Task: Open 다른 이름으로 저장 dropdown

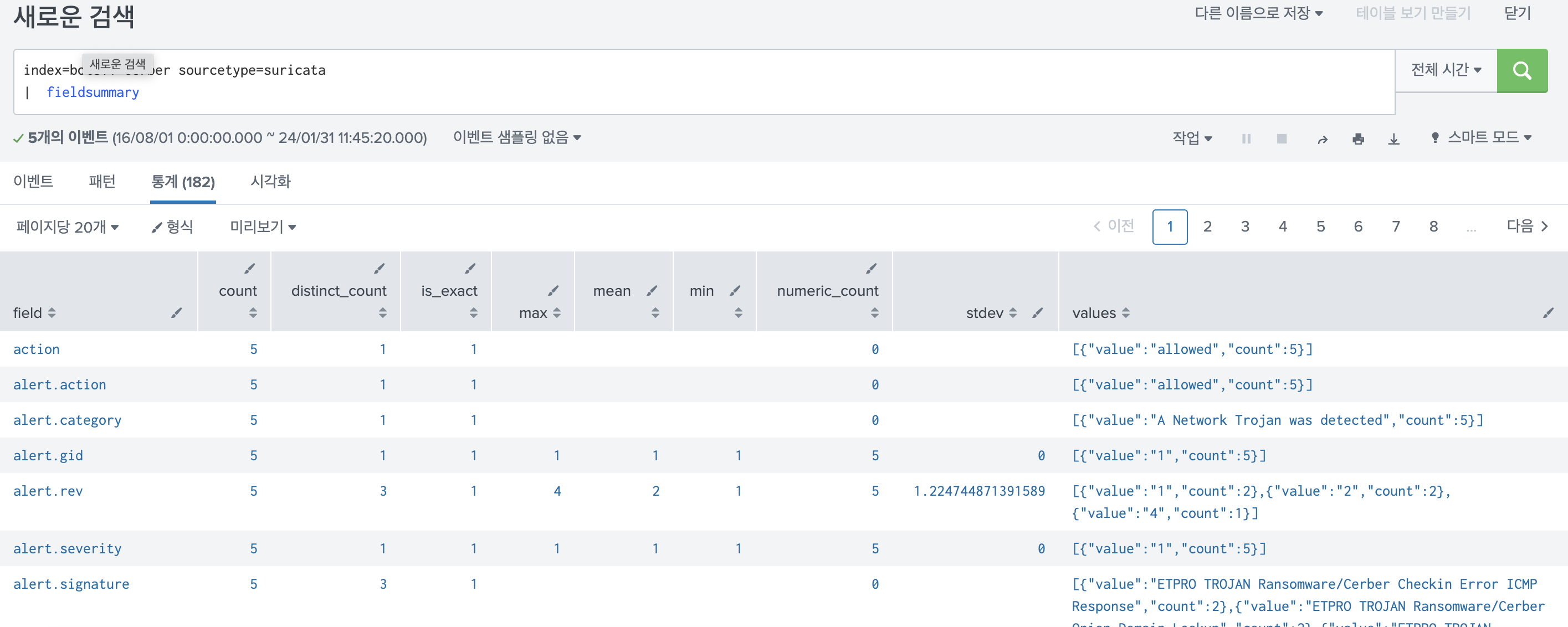Action: [x=1259, y=13]
